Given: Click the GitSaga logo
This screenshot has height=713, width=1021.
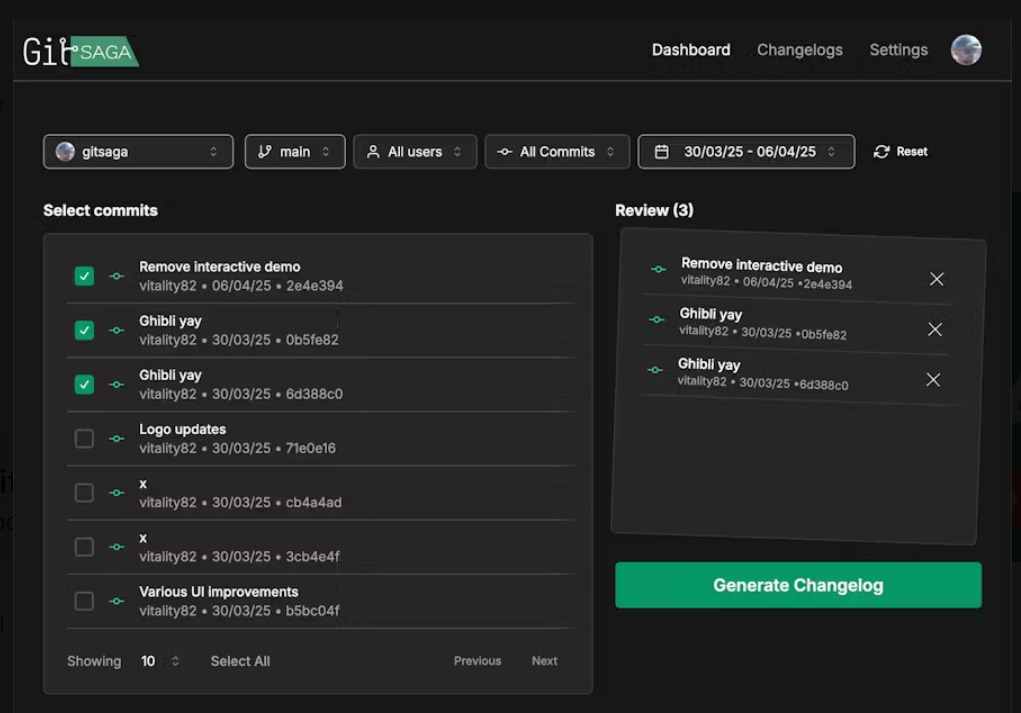Looking at the screenshot, I should click(81, 51).
